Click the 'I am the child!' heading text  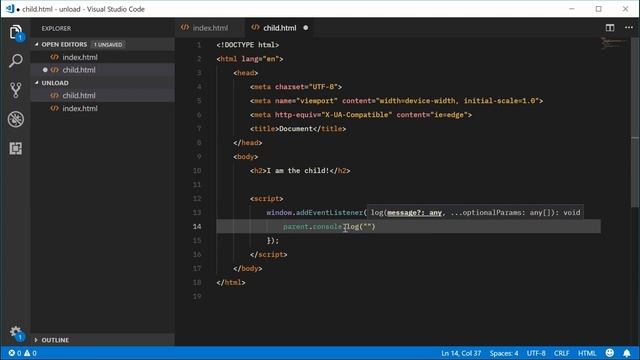point(298,171)
